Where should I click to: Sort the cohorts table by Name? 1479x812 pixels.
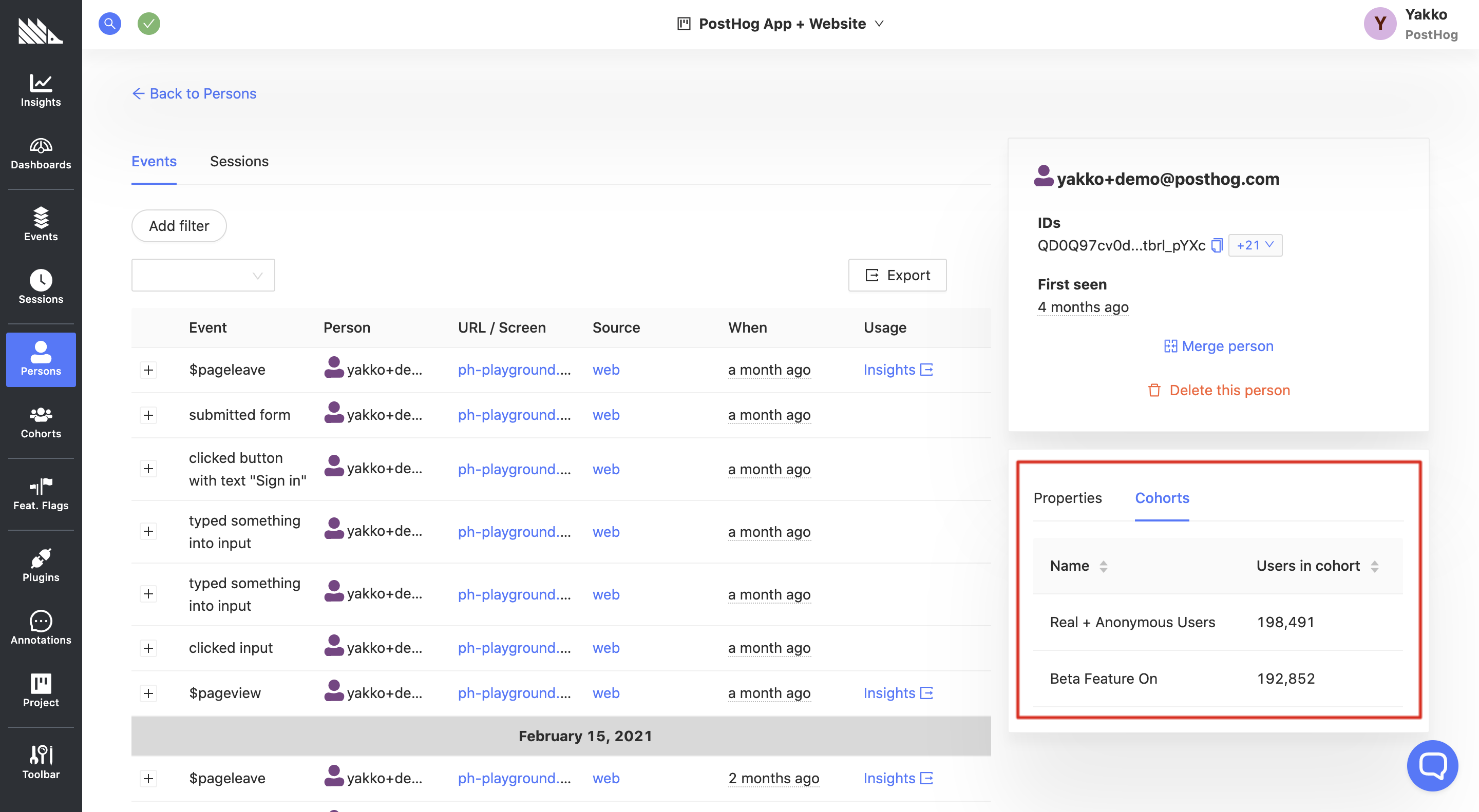[1078, 566]
